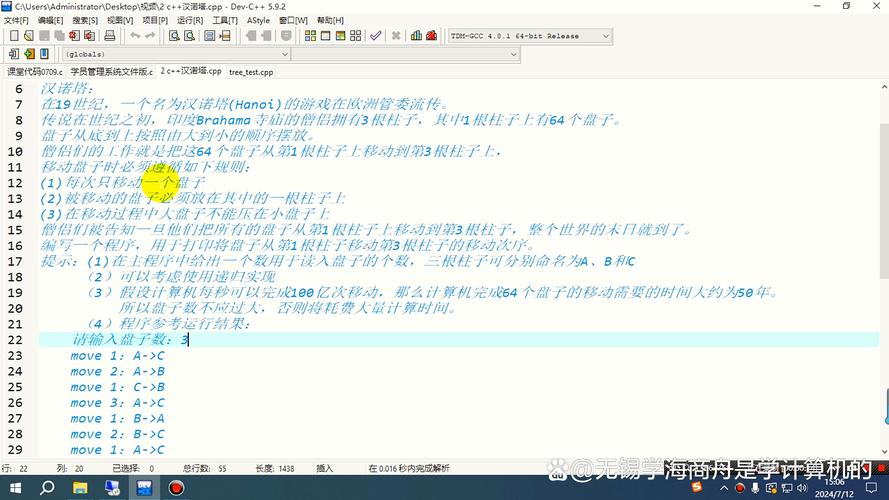Open the TDM-GCC 4.8.1 compiler set dropdown

(x=530, y=36)
